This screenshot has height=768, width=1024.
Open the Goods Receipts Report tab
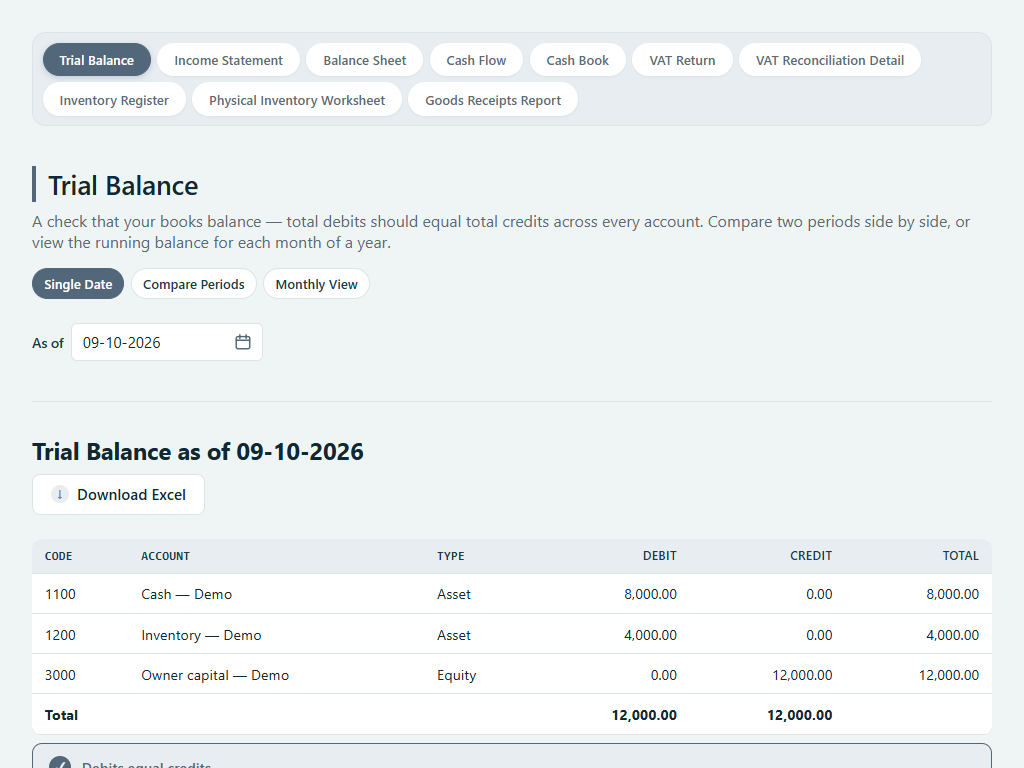[x=493, y=100]
